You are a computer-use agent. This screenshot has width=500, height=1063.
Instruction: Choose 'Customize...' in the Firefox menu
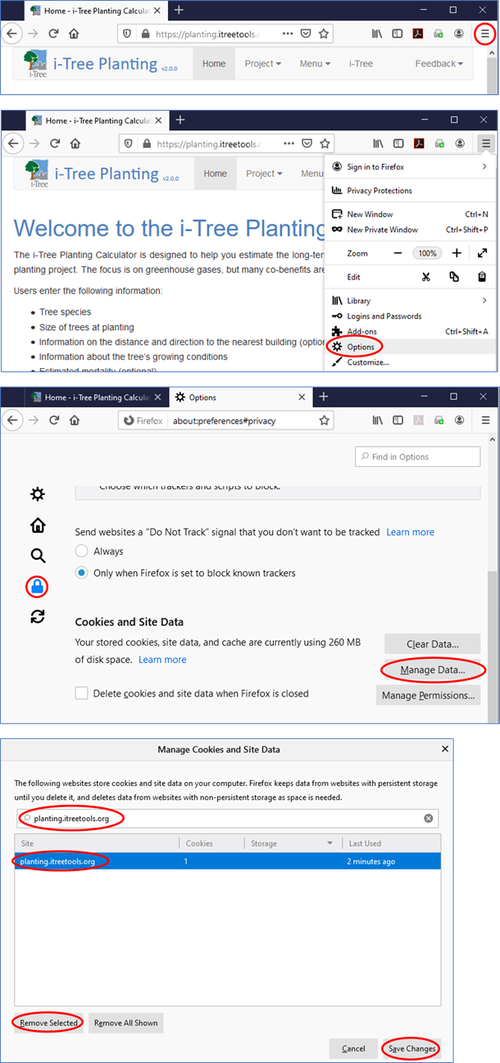pos(368,363)
